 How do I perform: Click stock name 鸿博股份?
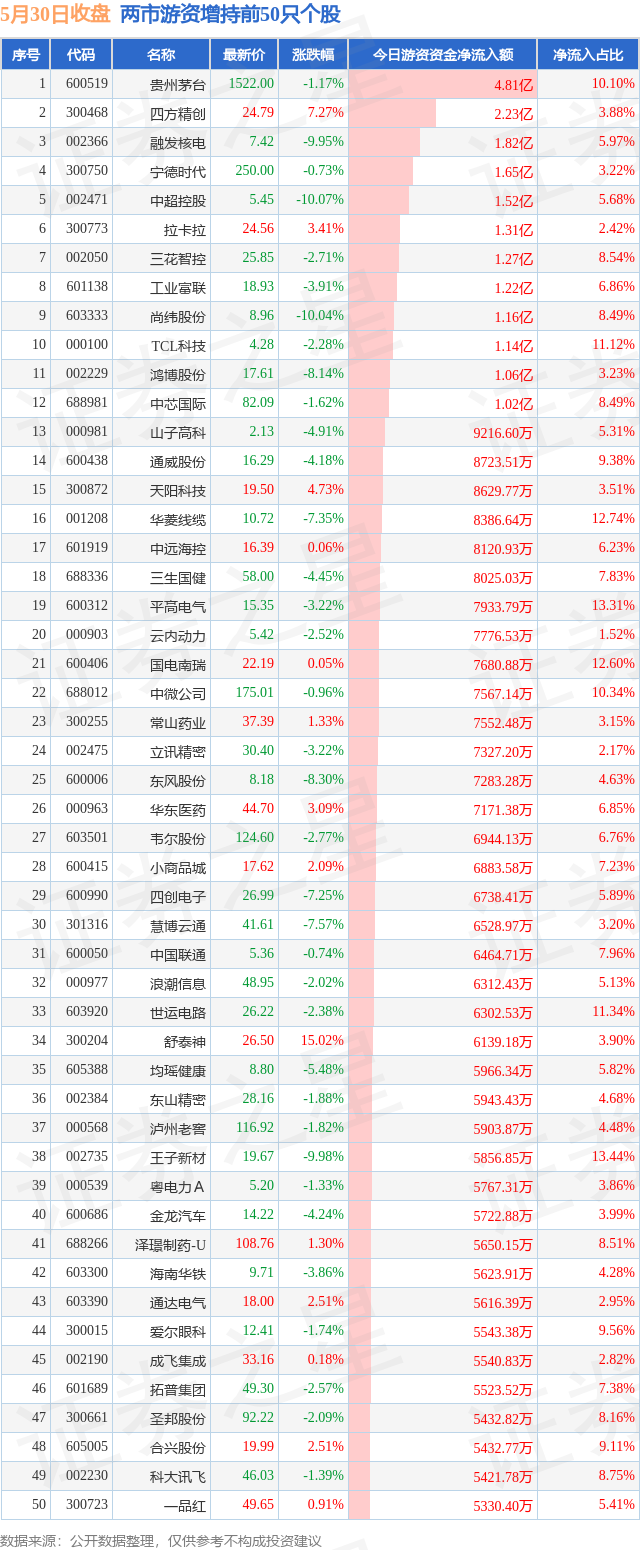pyautogui.click(x=178, y=375)
